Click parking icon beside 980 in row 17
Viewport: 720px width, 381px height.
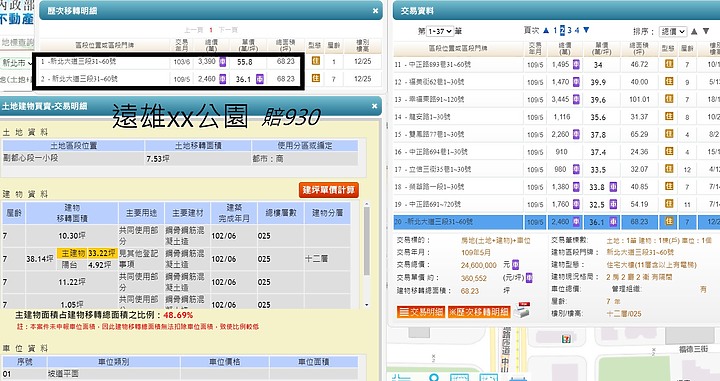point(576,169)
